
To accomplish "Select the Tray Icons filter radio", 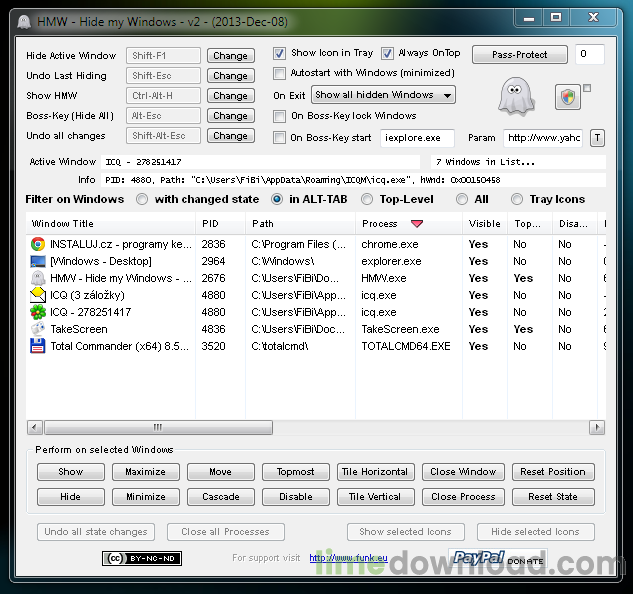I will (517, 199).
